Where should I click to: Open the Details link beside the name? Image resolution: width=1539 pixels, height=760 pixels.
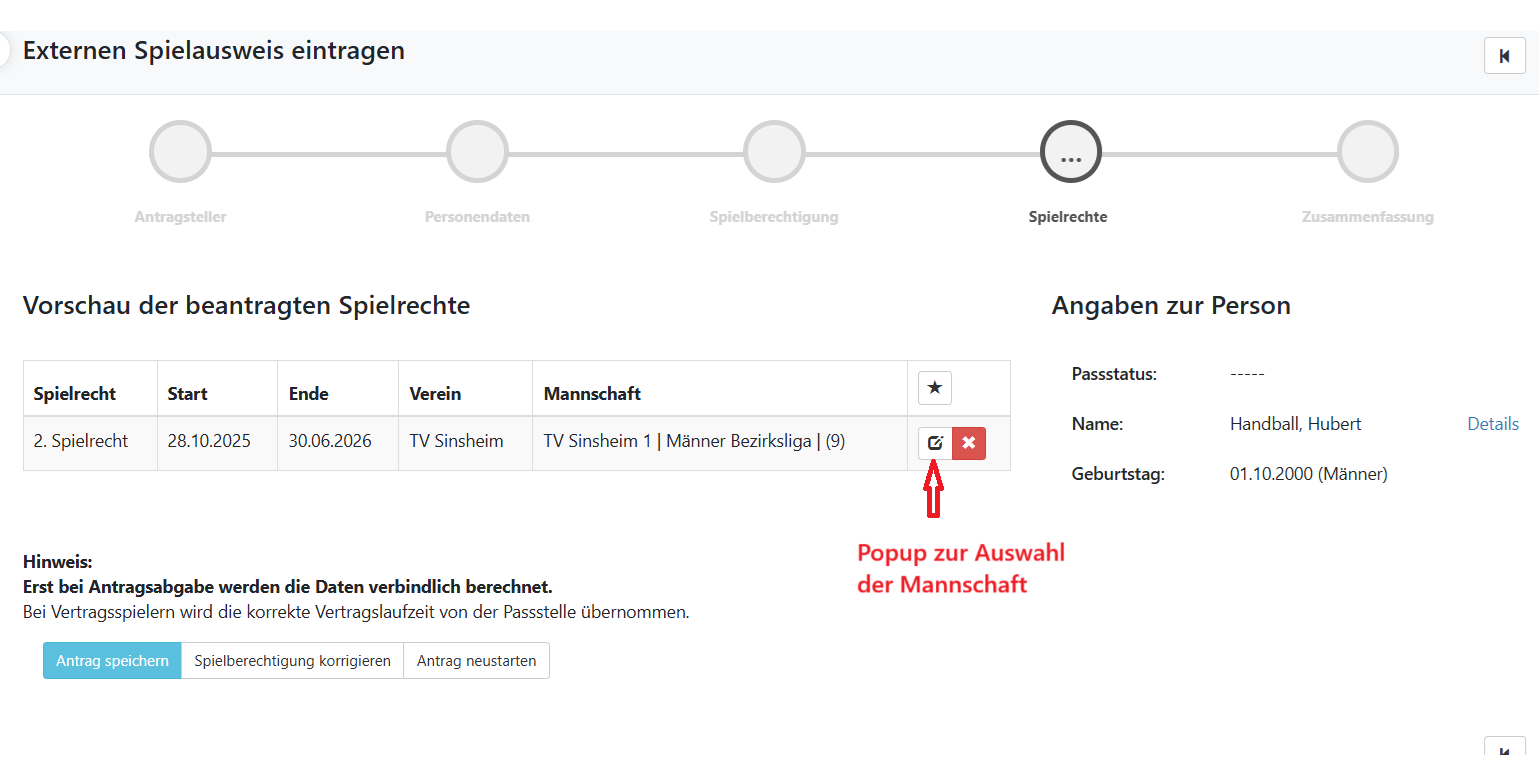point(1492,424)
